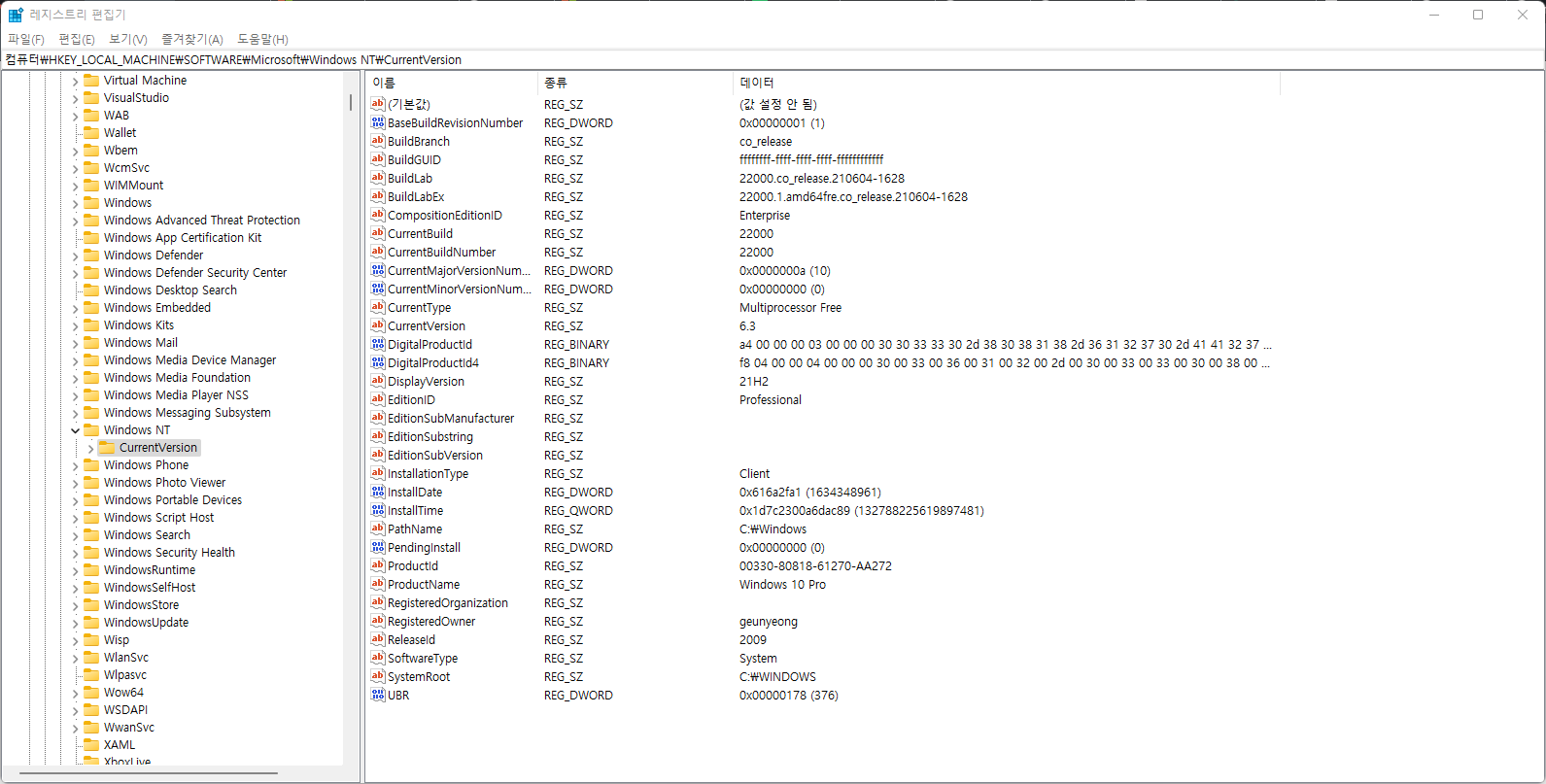Click the string icon for BuildBranch
This screenshot has width=1546, height=784.
pyautogui.click(x=378, y=141)
